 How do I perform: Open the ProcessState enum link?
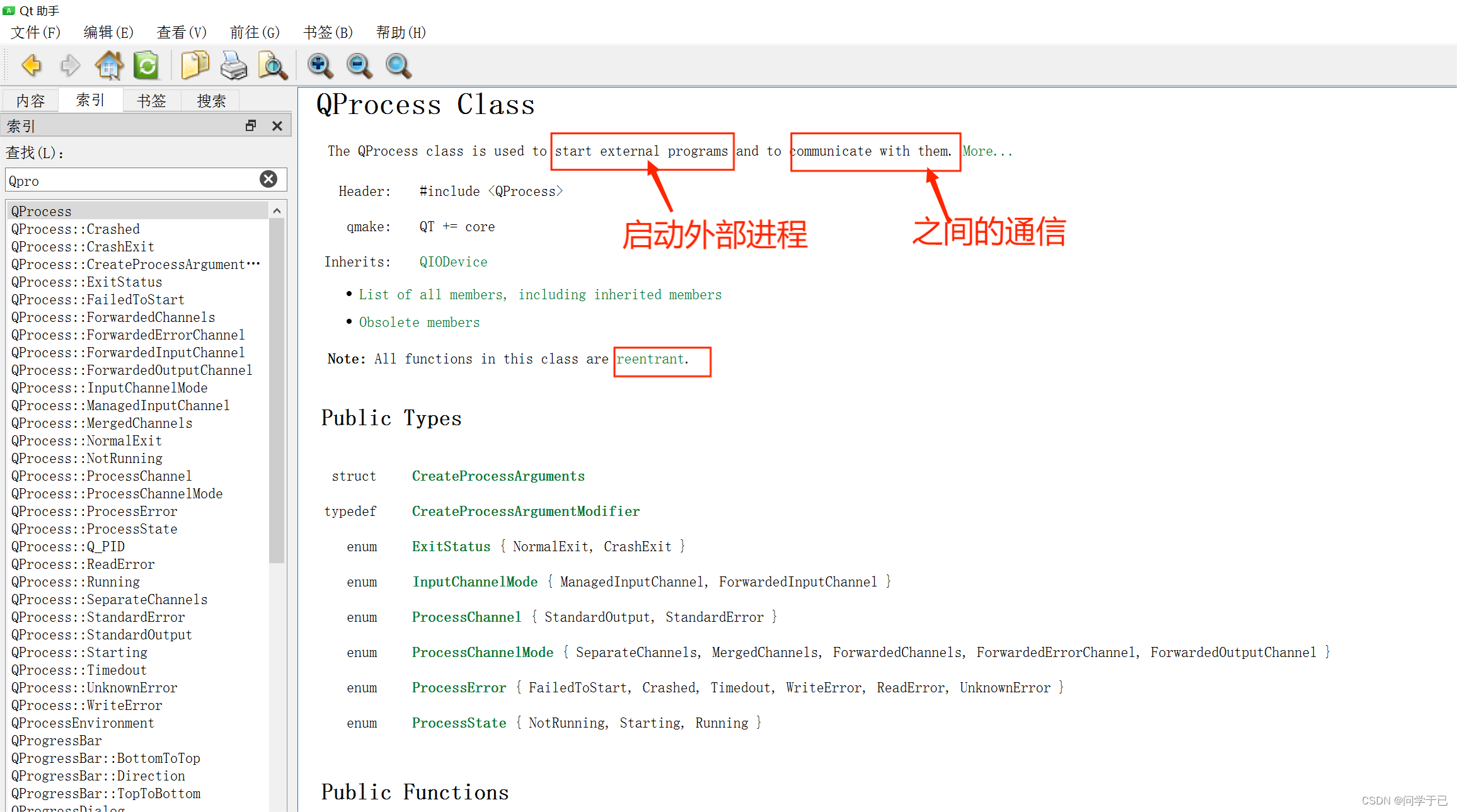coord(459,723)
